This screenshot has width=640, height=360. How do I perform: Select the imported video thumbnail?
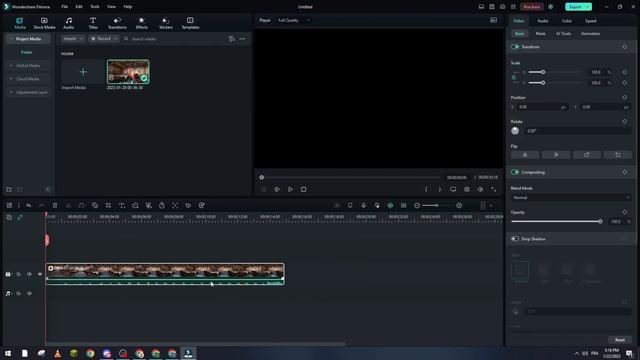click(x=128, y=72)
